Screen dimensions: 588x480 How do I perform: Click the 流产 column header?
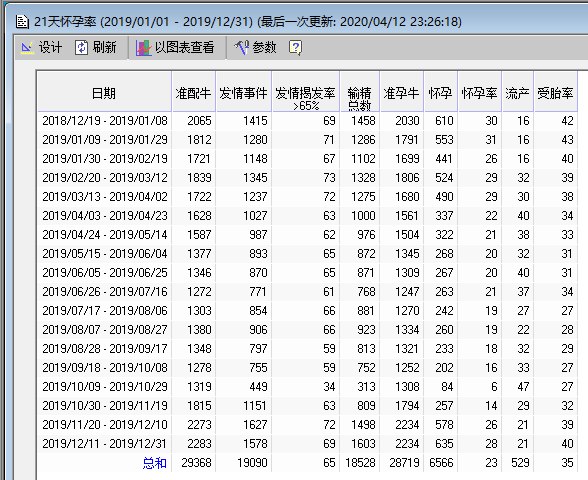(518, 93)
